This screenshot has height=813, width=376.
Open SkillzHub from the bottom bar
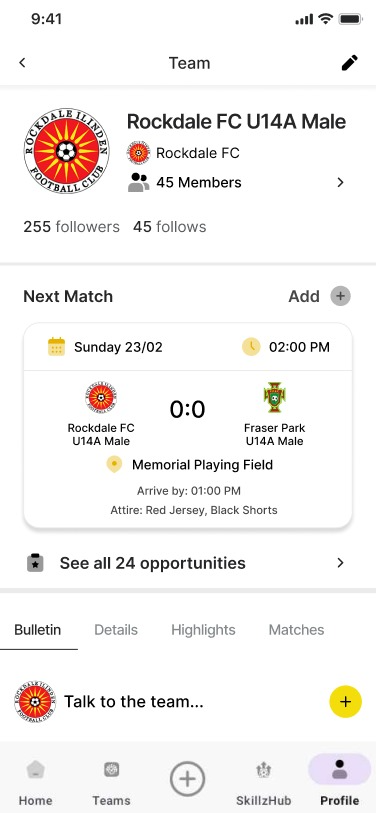point(263,781)
